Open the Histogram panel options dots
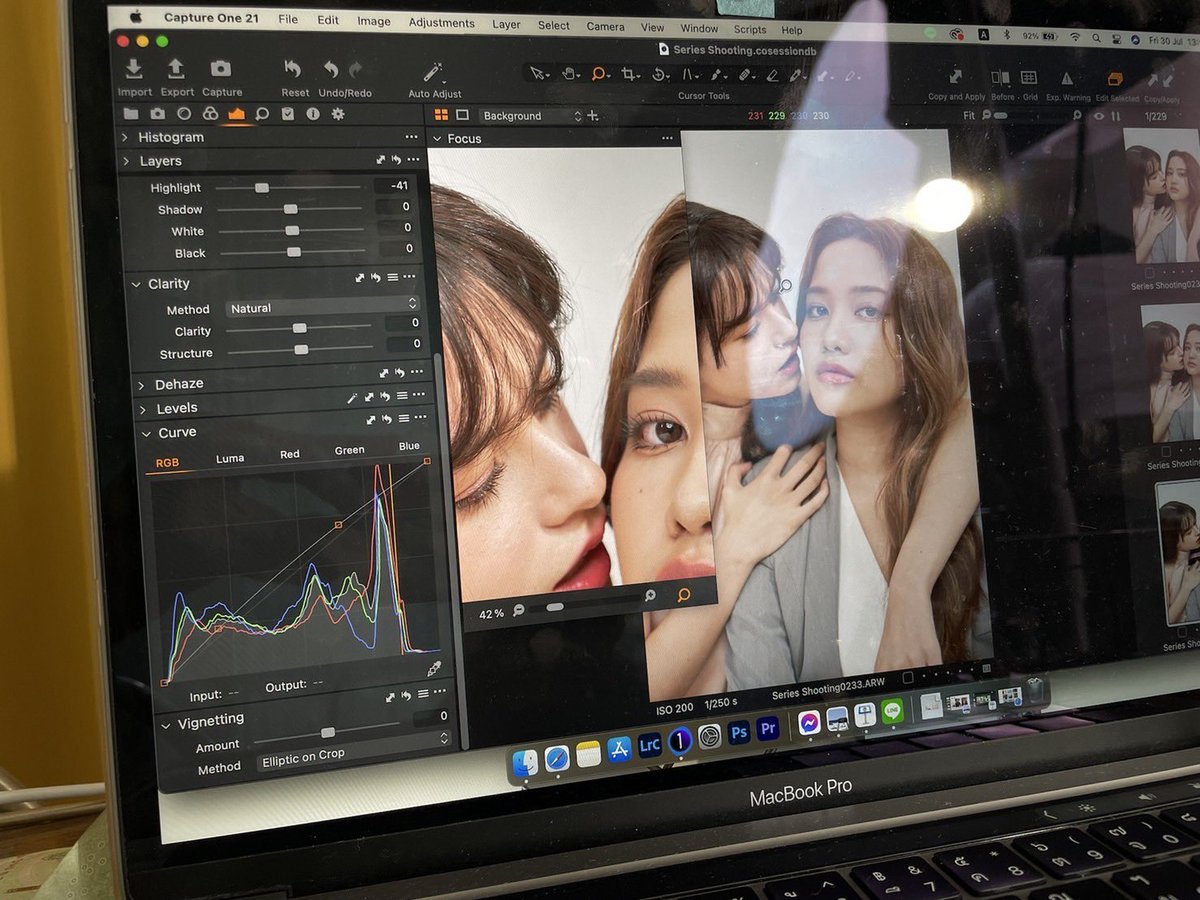Image resolution: width=1200 pixels, height=900 pixels. 411,137
